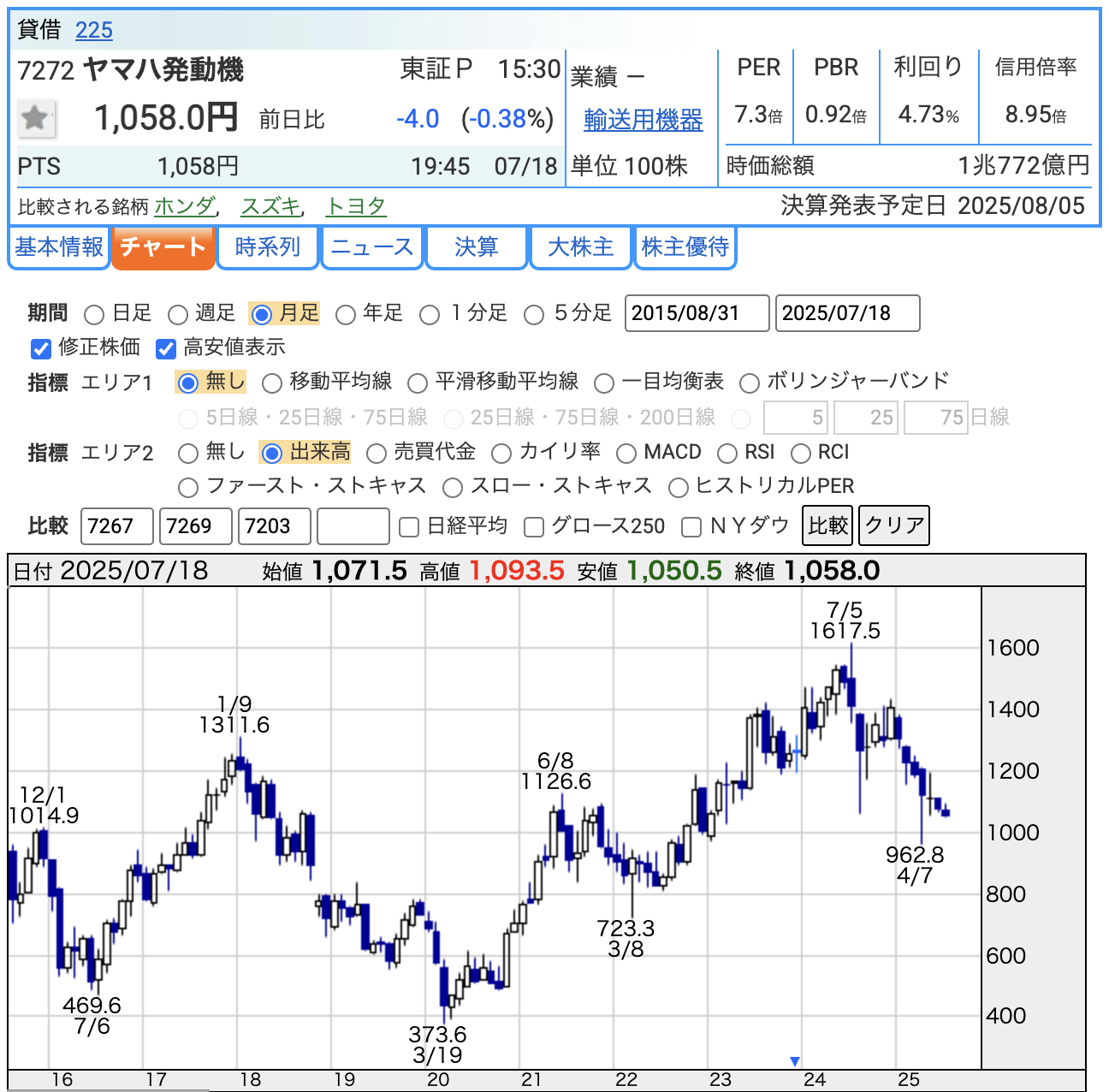Image resolution: width=1109 pixels, height=1092 pixels.
Task: Open チャート tab
Action: pyautogui.click(x=163, y=247)
